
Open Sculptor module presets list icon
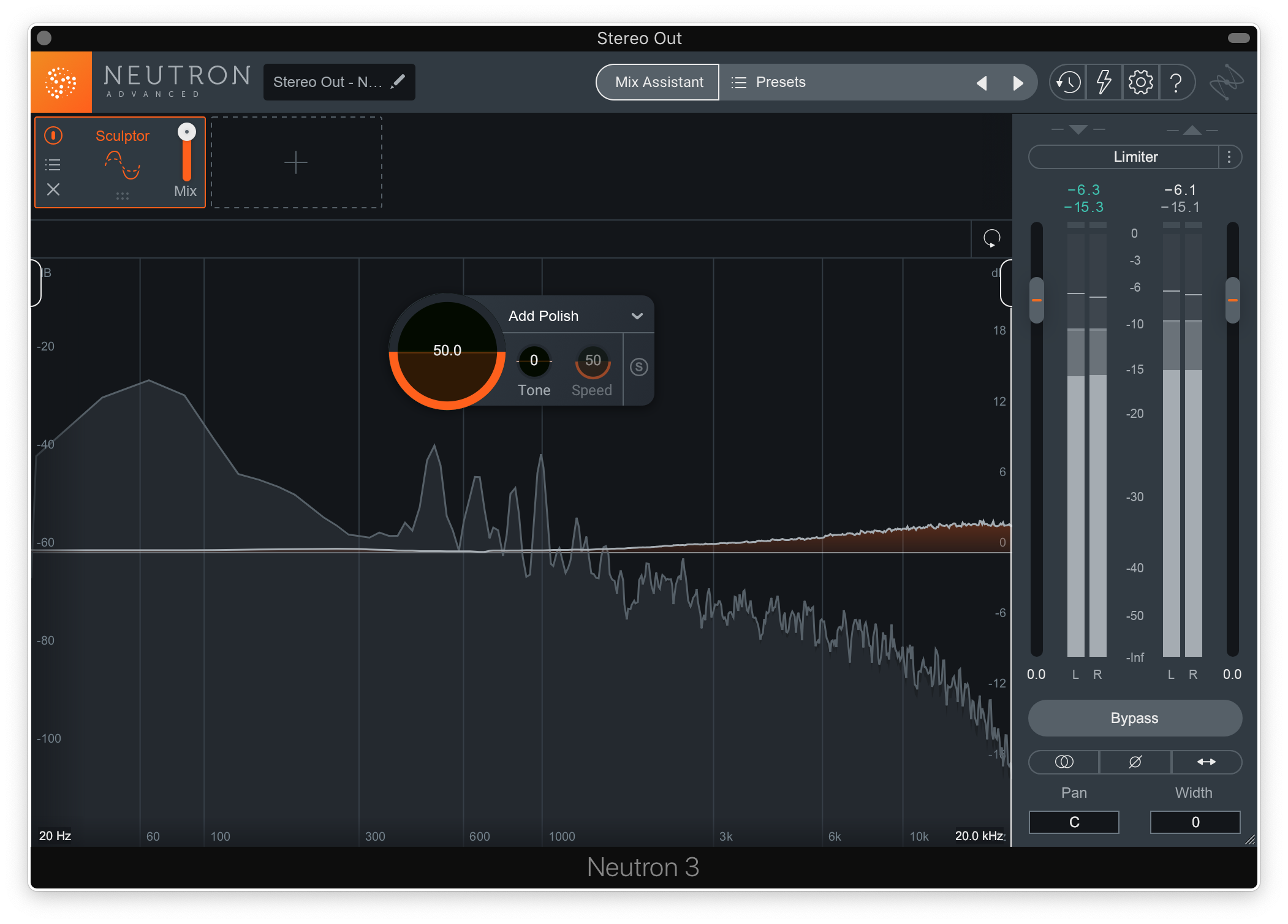53,164
